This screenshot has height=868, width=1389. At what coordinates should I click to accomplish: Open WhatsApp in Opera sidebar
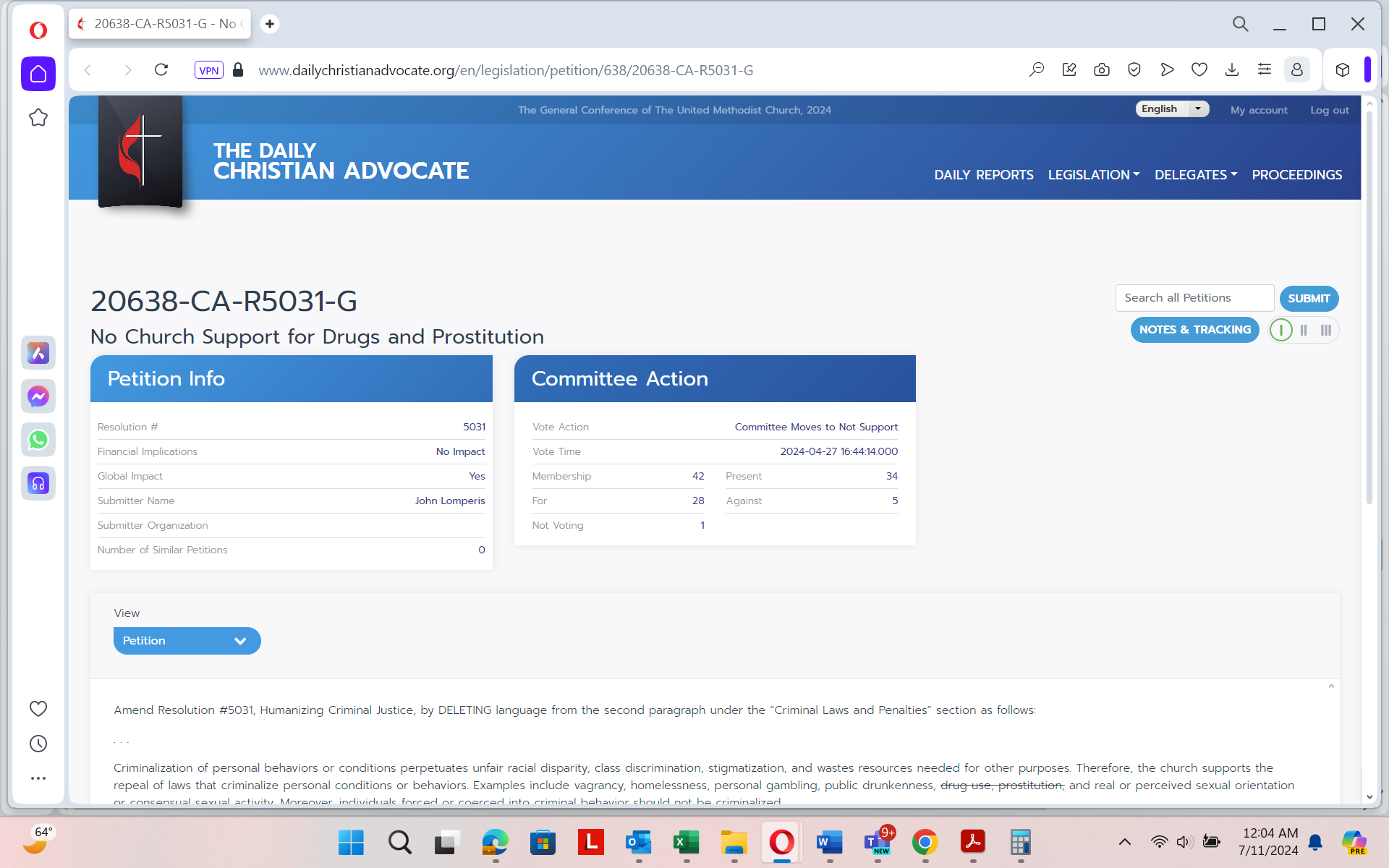(x=38, y=440)
